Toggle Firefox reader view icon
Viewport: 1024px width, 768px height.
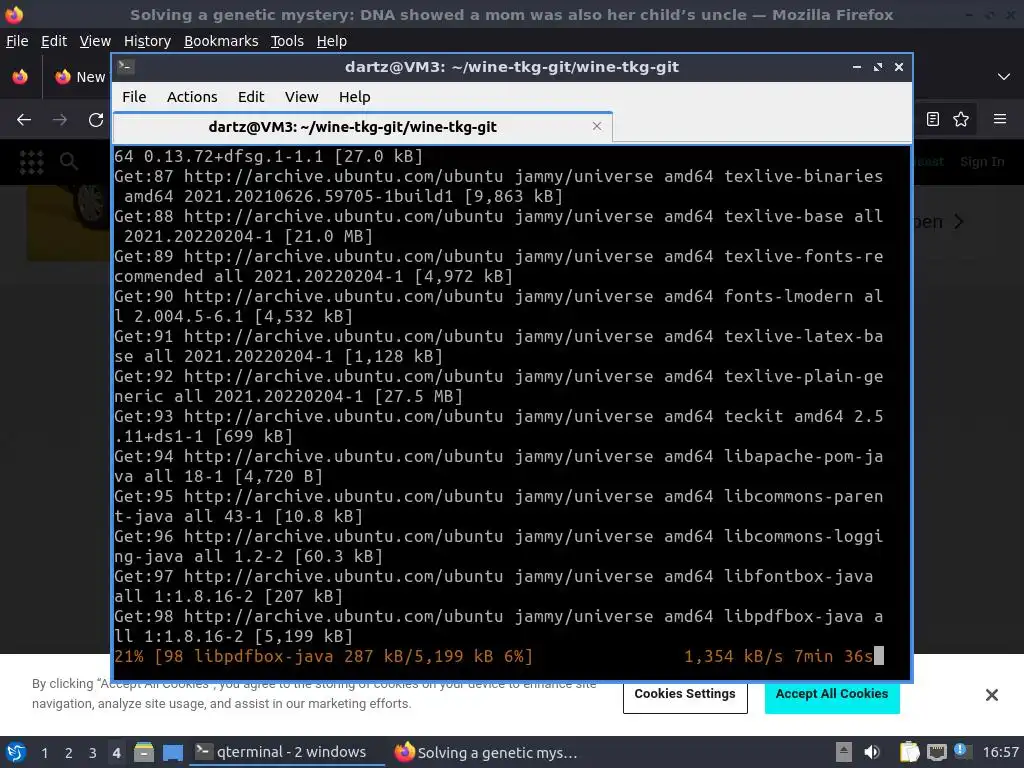click(x=933, y=119)
